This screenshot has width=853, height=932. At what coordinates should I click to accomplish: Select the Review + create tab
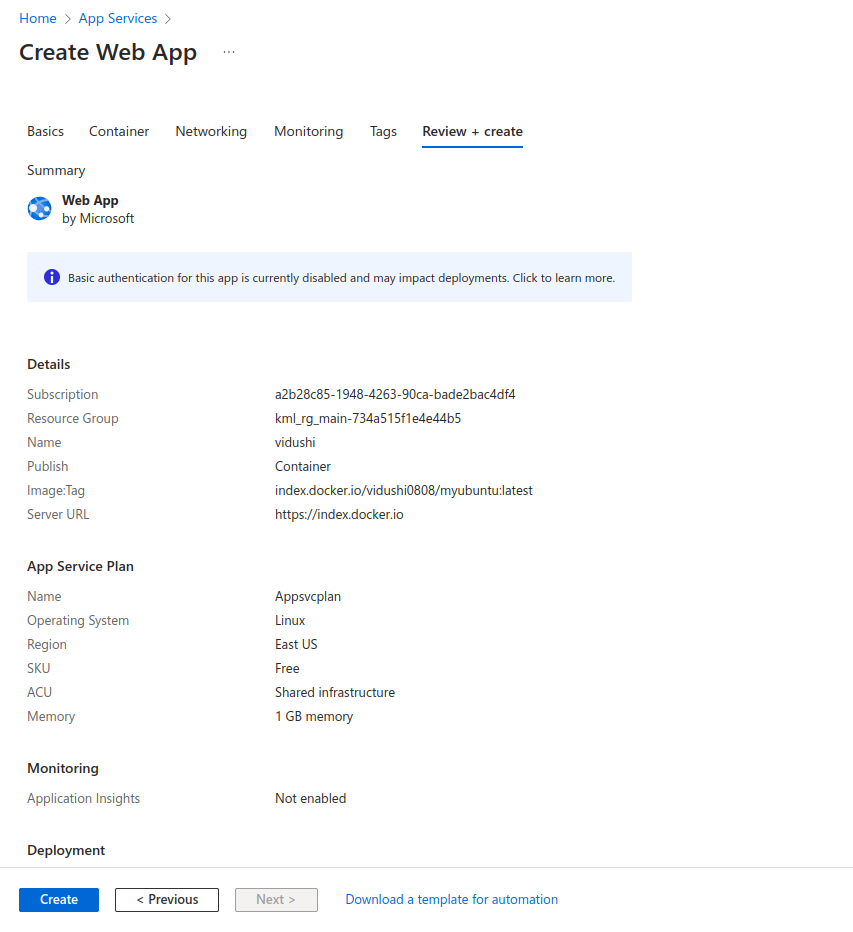[472, 131]
